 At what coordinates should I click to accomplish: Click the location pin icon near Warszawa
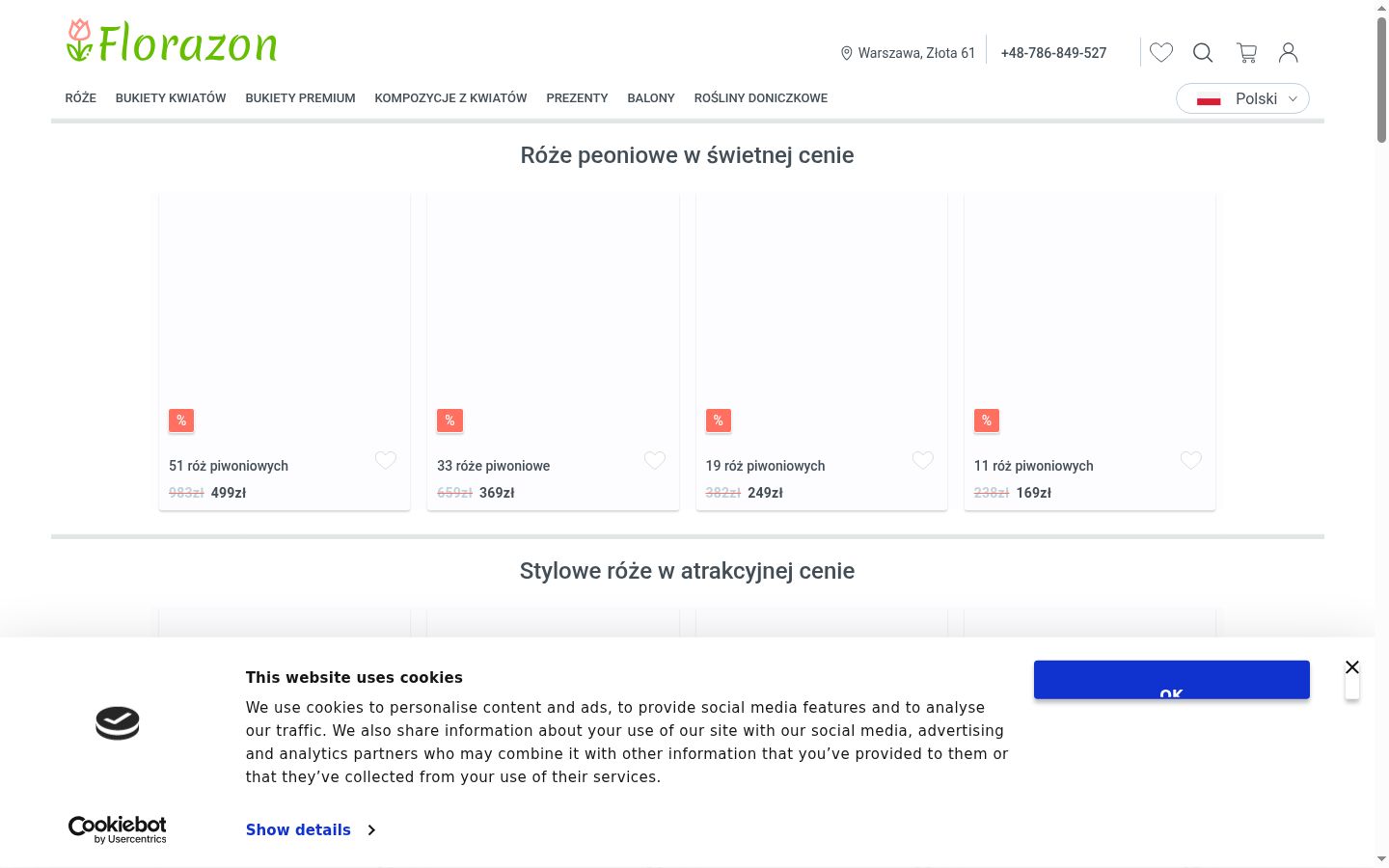coord(846,53)
